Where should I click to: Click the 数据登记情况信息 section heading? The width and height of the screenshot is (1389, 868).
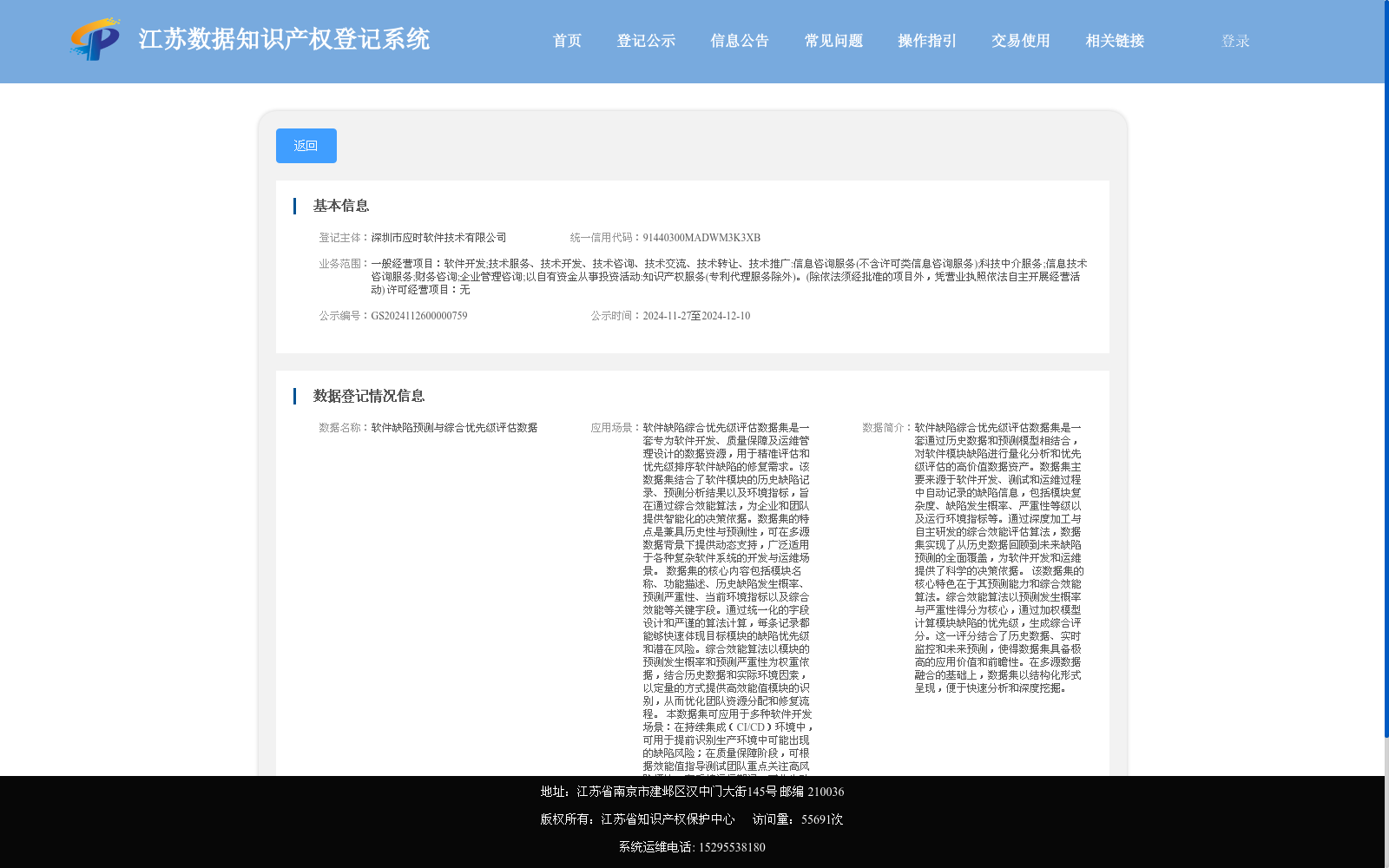[369, 396]
